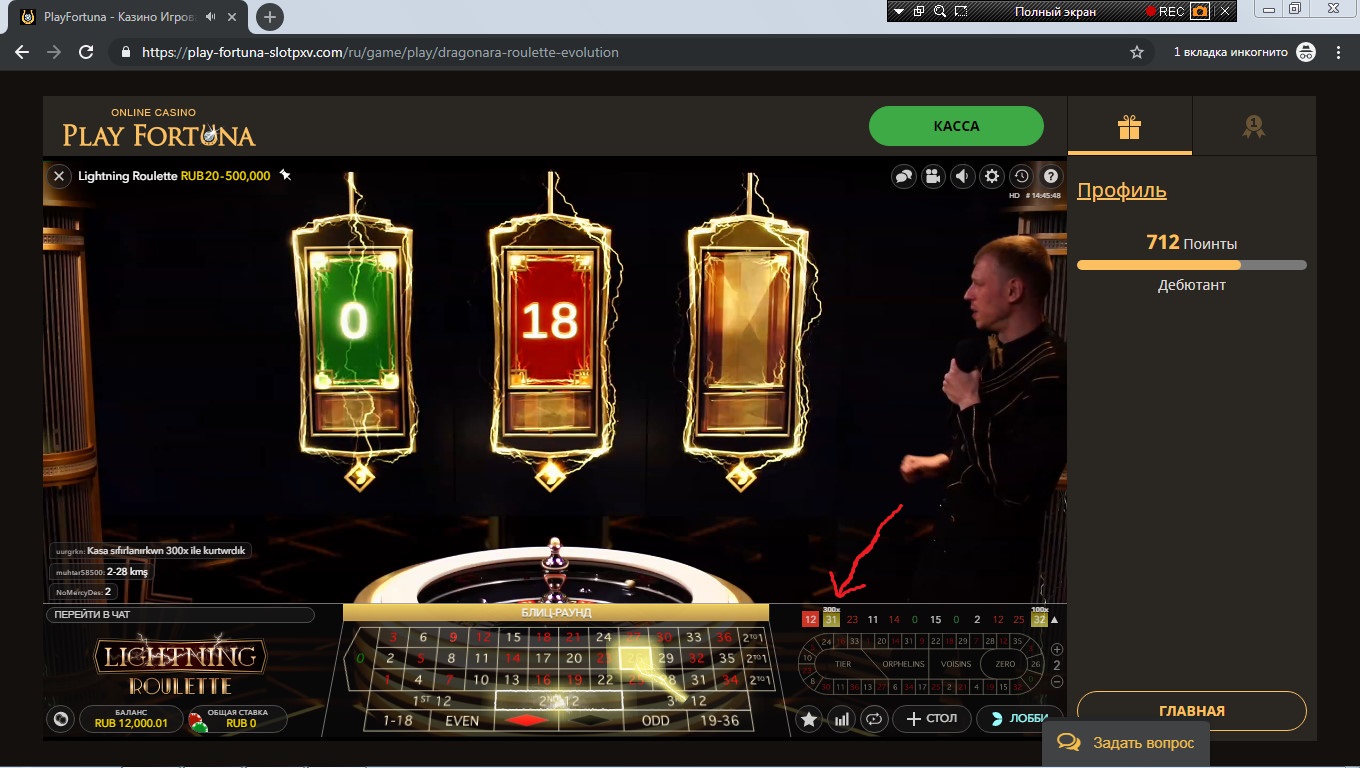
Task: Open game history clock icon
Action: [x=1021, y=176]
